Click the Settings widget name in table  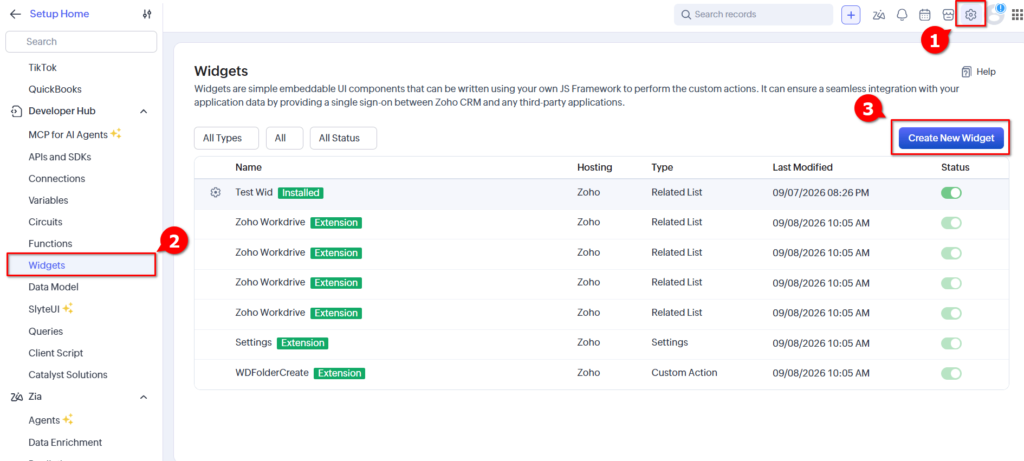[x=253, y=343]
